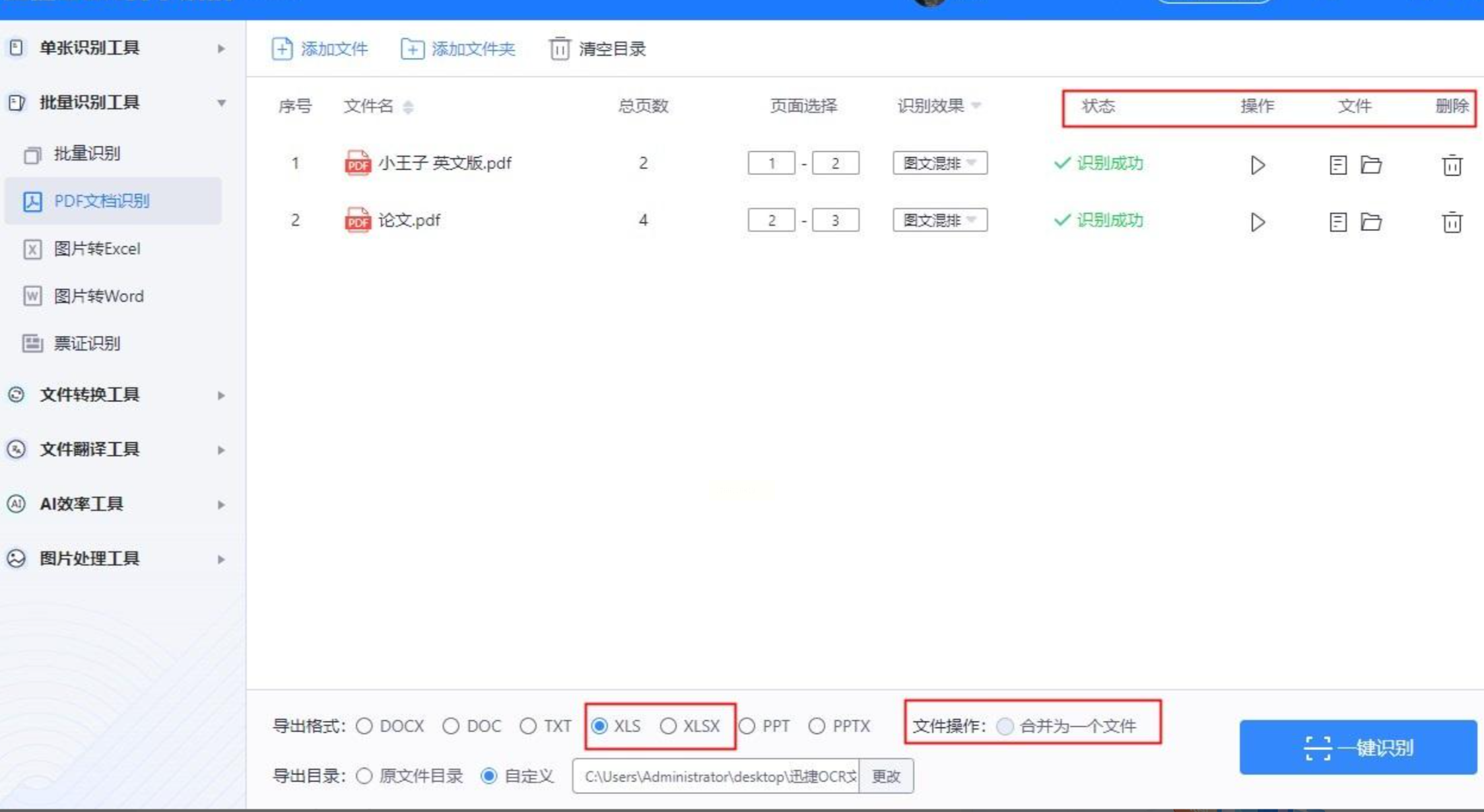The height and width of the screenshot is (812, 1484).
Task: Click 添加文件夹 add folder icon
Action: coord(412,49)
